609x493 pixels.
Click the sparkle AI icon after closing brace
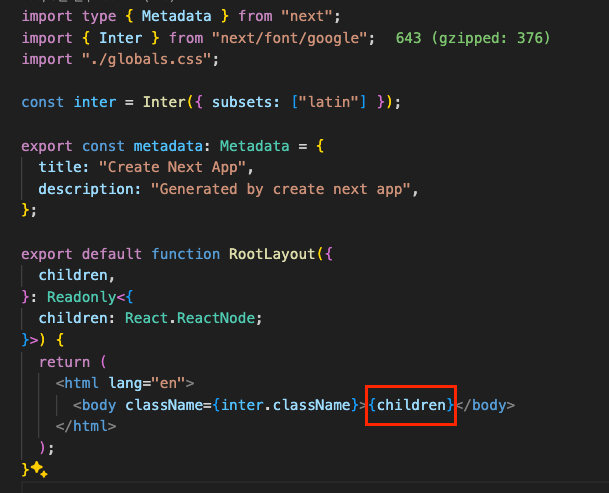[39, 469]
